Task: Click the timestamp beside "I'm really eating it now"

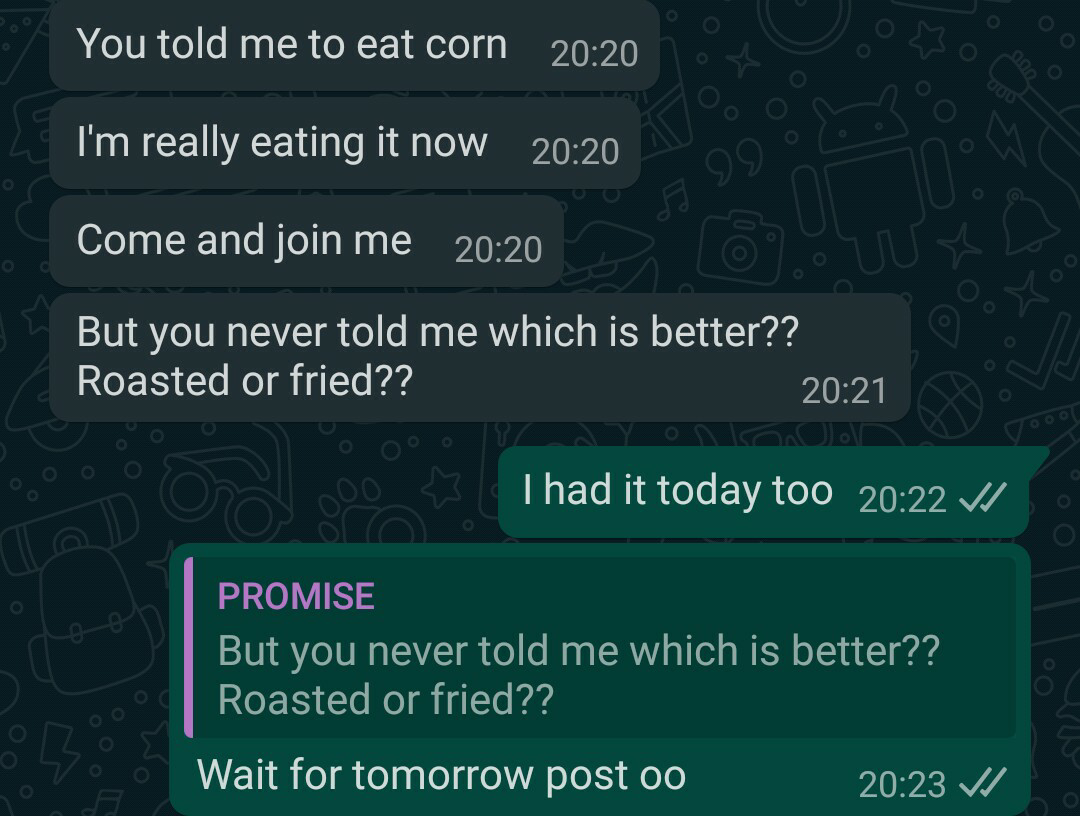Action: tap(575, 151)
